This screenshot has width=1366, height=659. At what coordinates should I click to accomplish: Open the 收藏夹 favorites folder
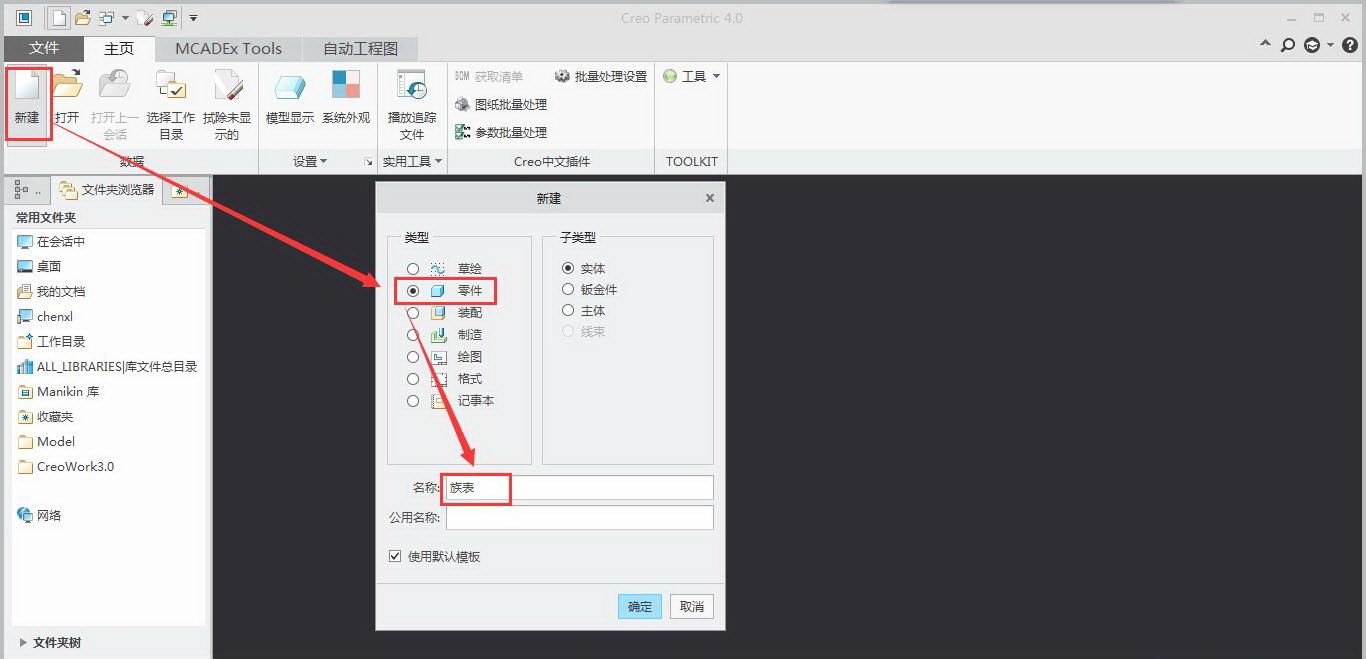pyautogui.click(x=45, y=416)
